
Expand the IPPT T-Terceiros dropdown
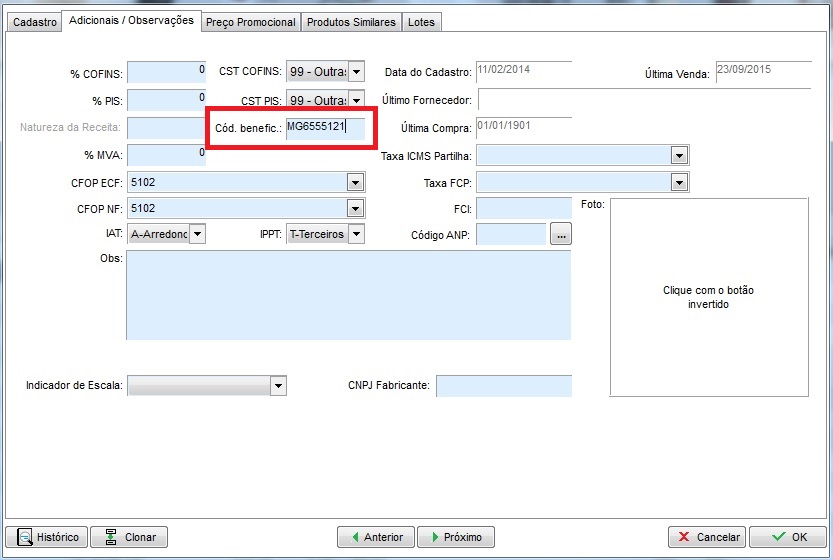coord(356,234)
